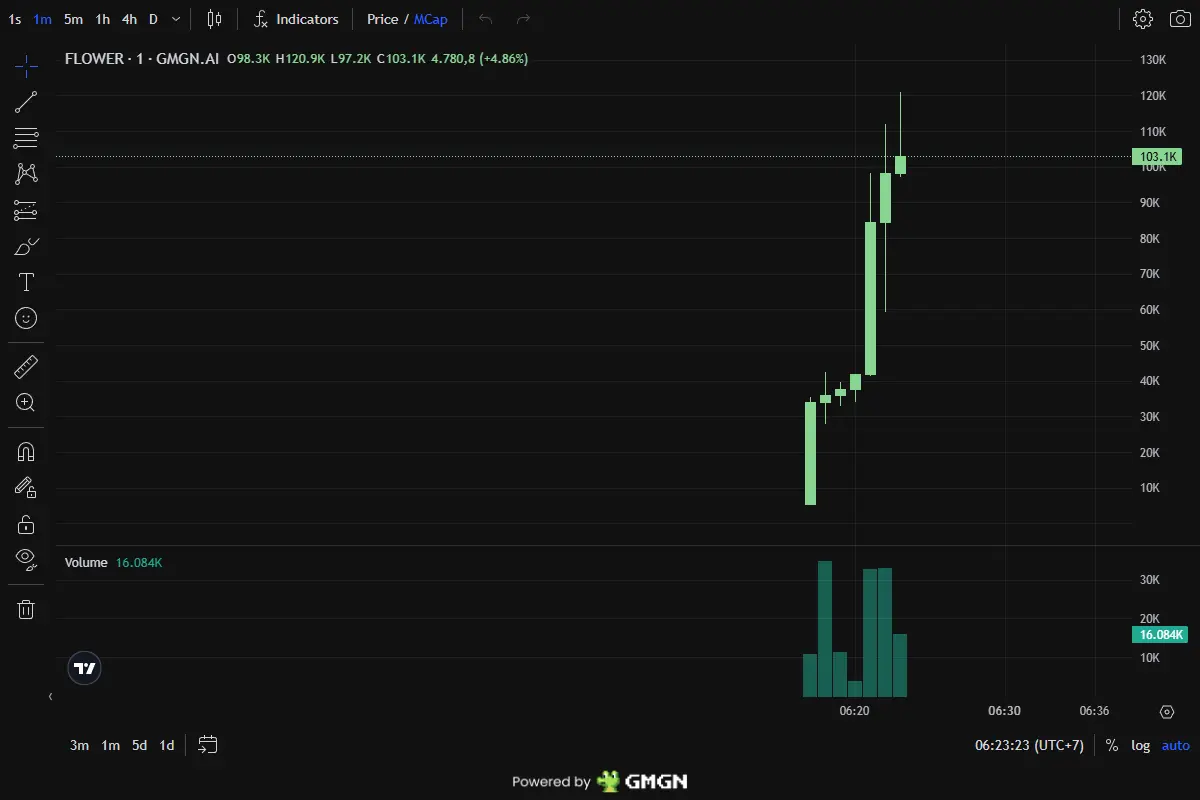Toggle stay in drawing mode
Image resolution: width=1200 pixels, height=800 pixels.
point(26,488)
